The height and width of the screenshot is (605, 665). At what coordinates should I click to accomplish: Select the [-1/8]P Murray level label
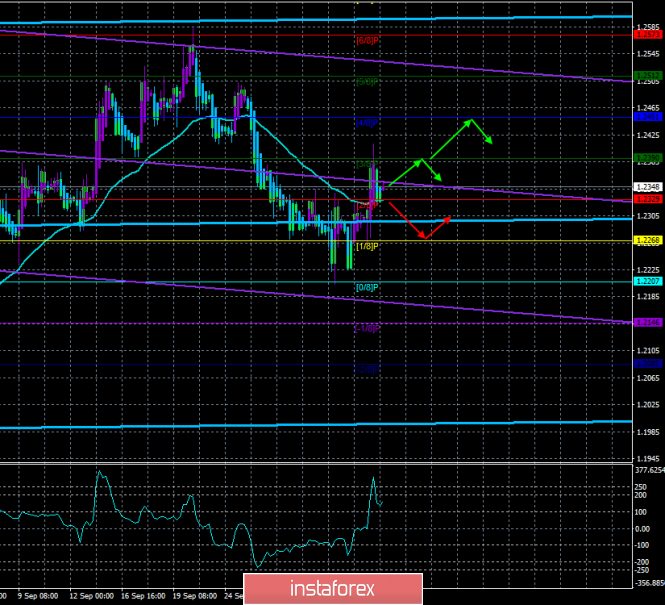(x=367, y=329)
